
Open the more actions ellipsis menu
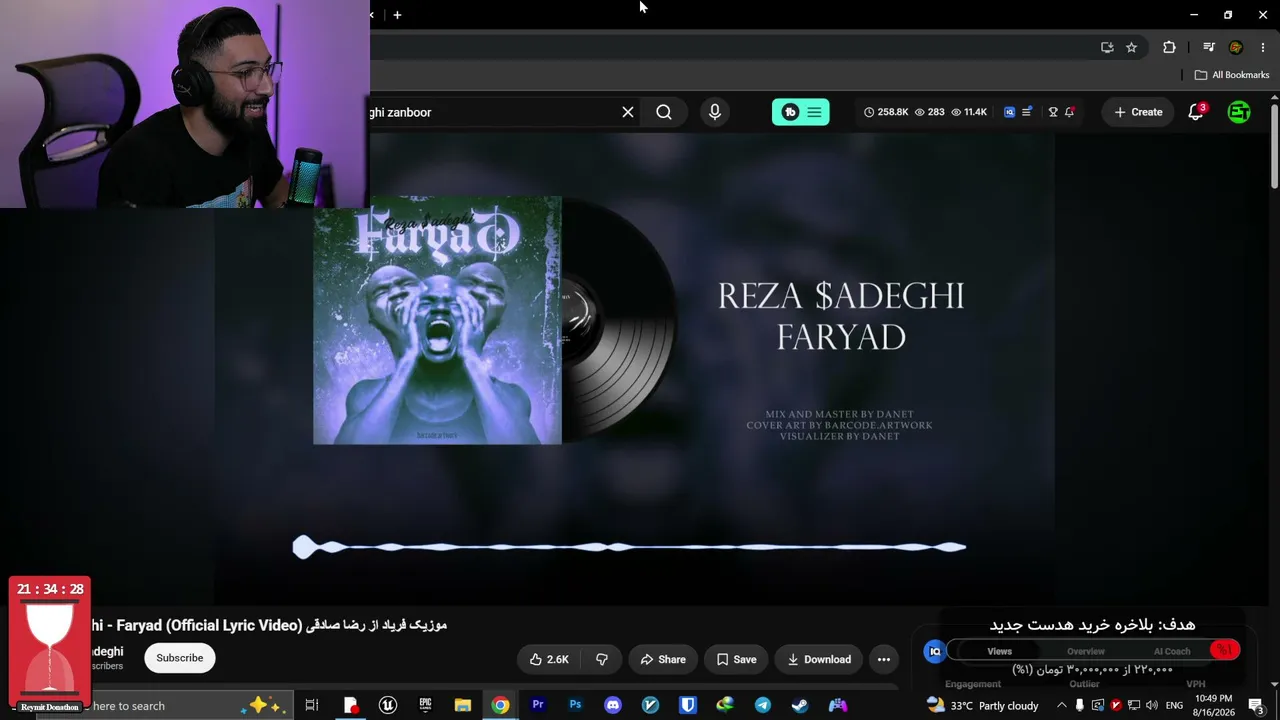[884, 659]
